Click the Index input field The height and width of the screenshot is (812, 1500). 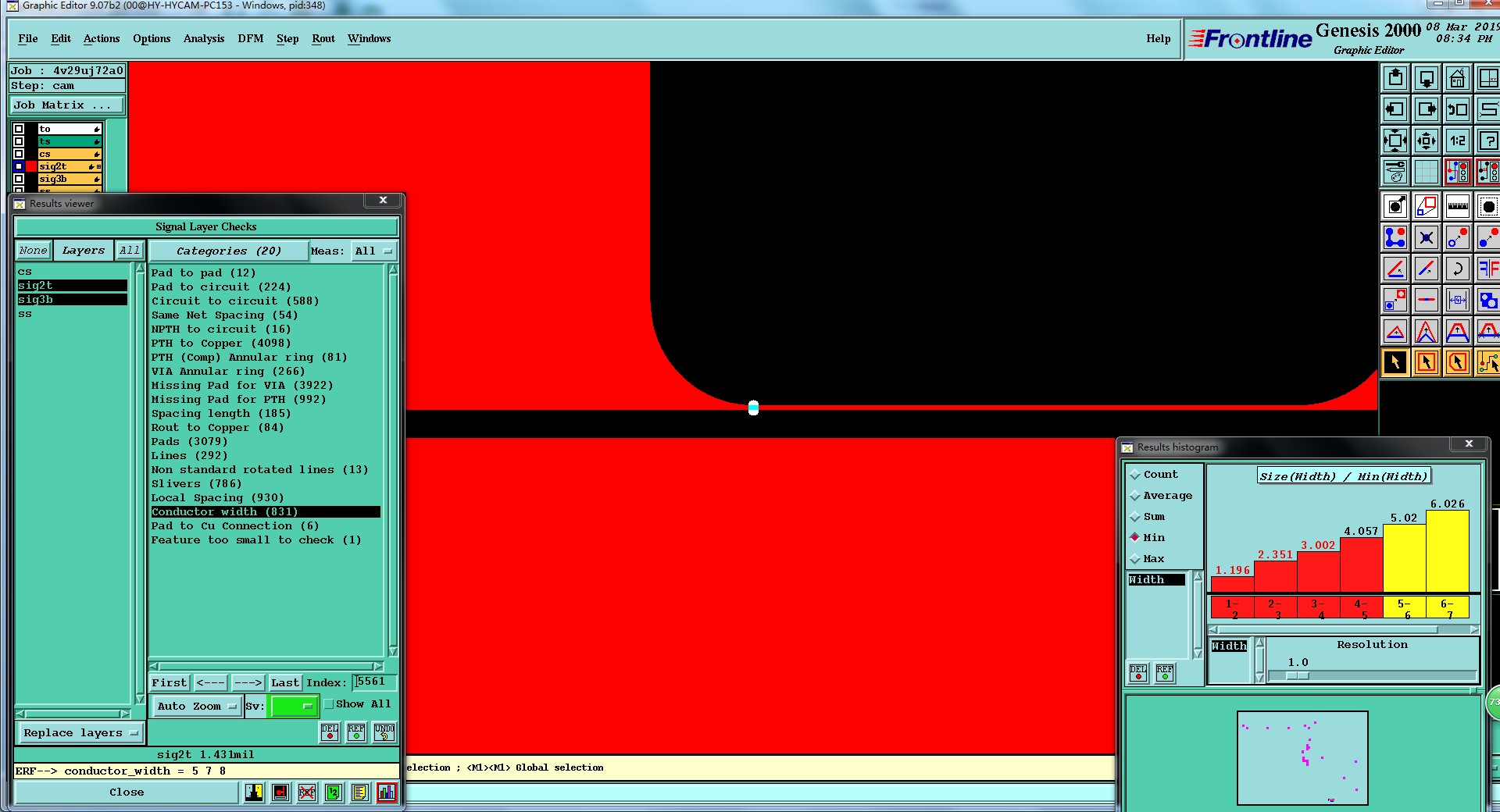coord(373,682)
